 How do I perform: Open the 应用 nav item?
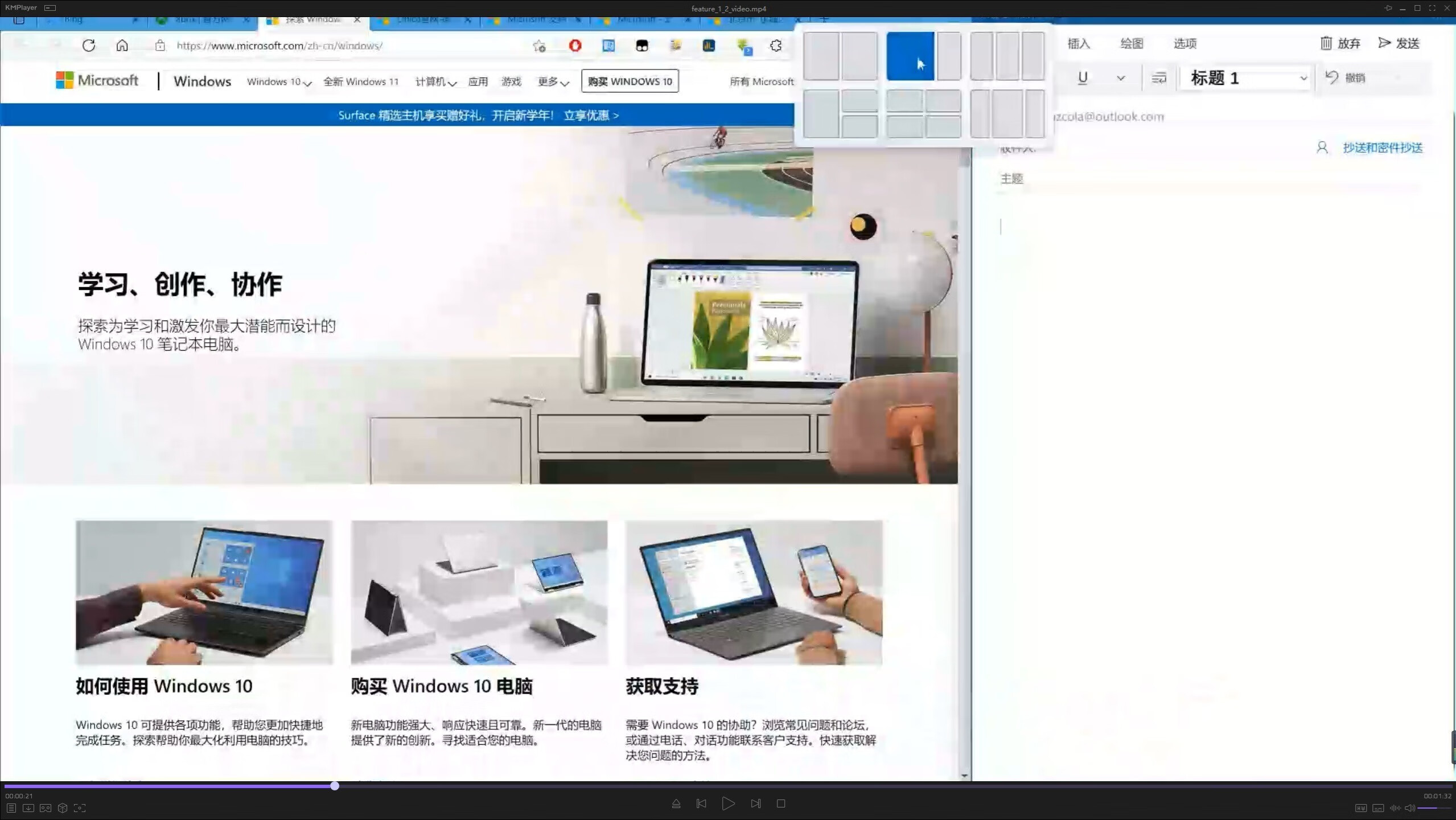(x=478, y=81)
